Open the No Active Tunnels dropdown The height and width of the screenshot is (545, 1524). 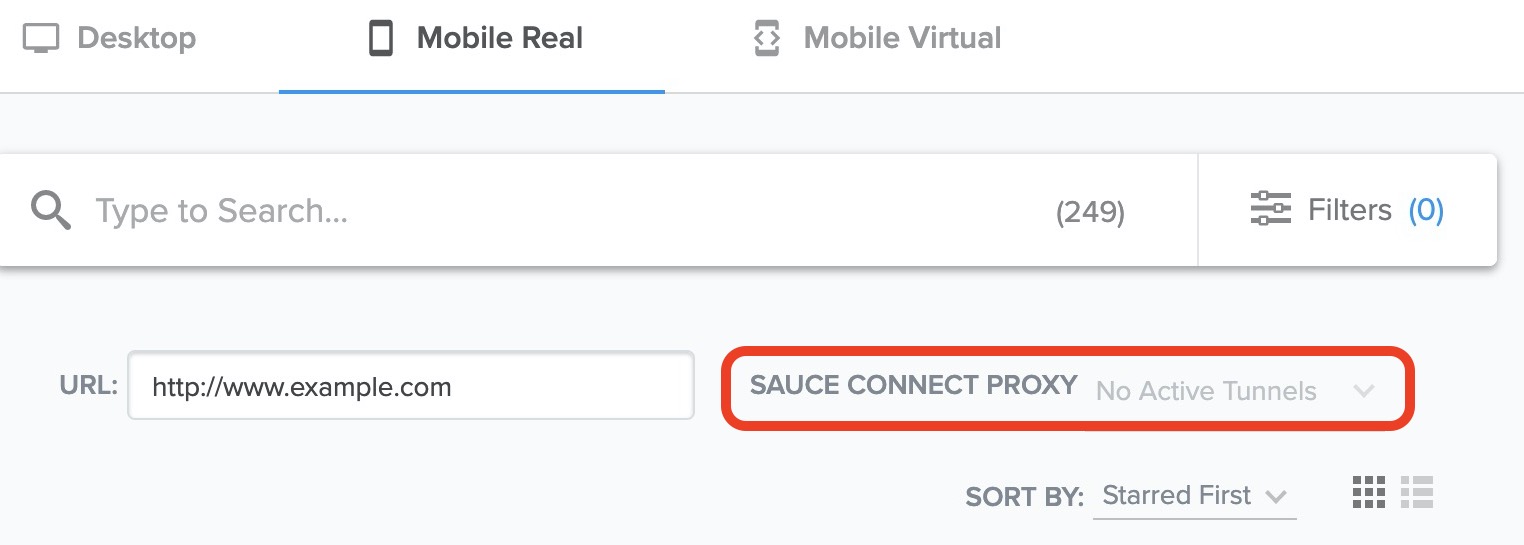pos(1206,391)
